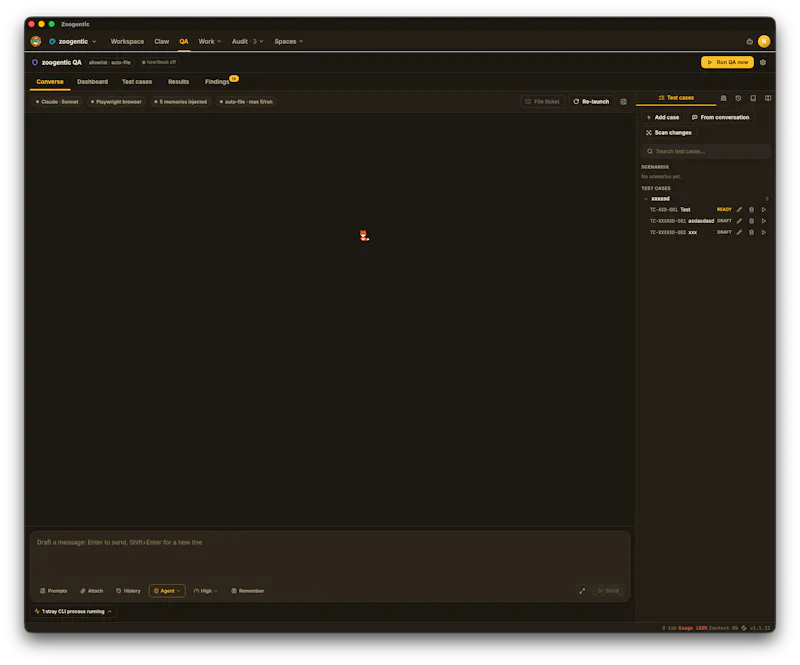Viewport: 800px width, 665px height.
Task: Open the notebook icon side panel tab
Action: click(x=753, y=98)
